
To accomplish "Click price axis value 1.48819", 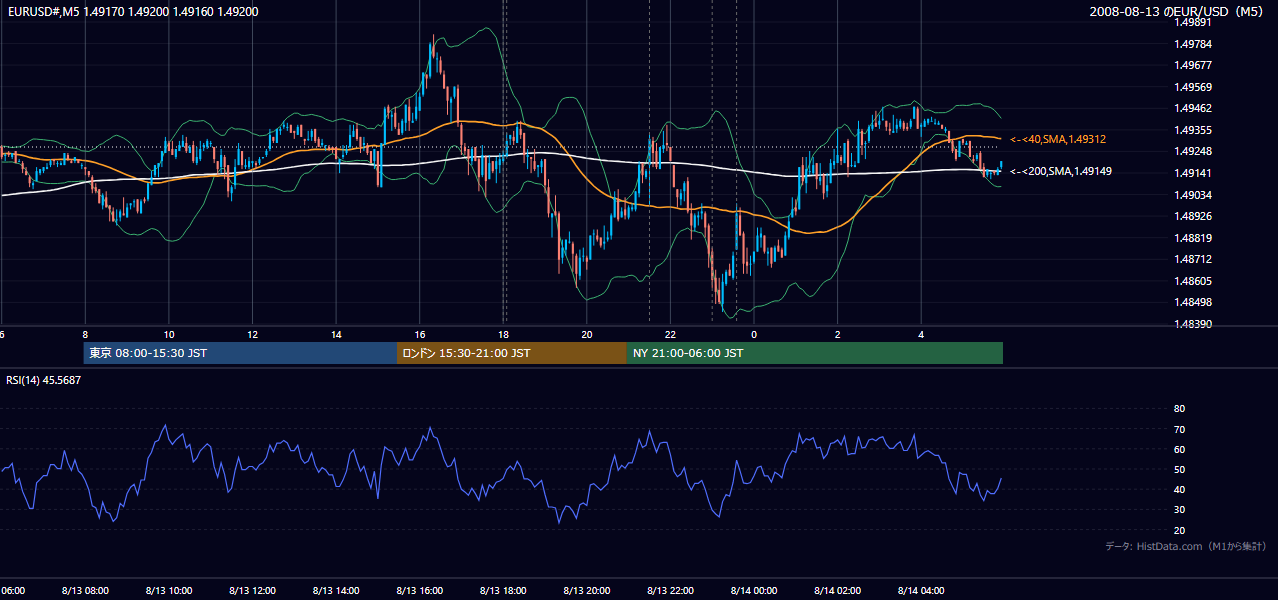I will pos(1194,238).
